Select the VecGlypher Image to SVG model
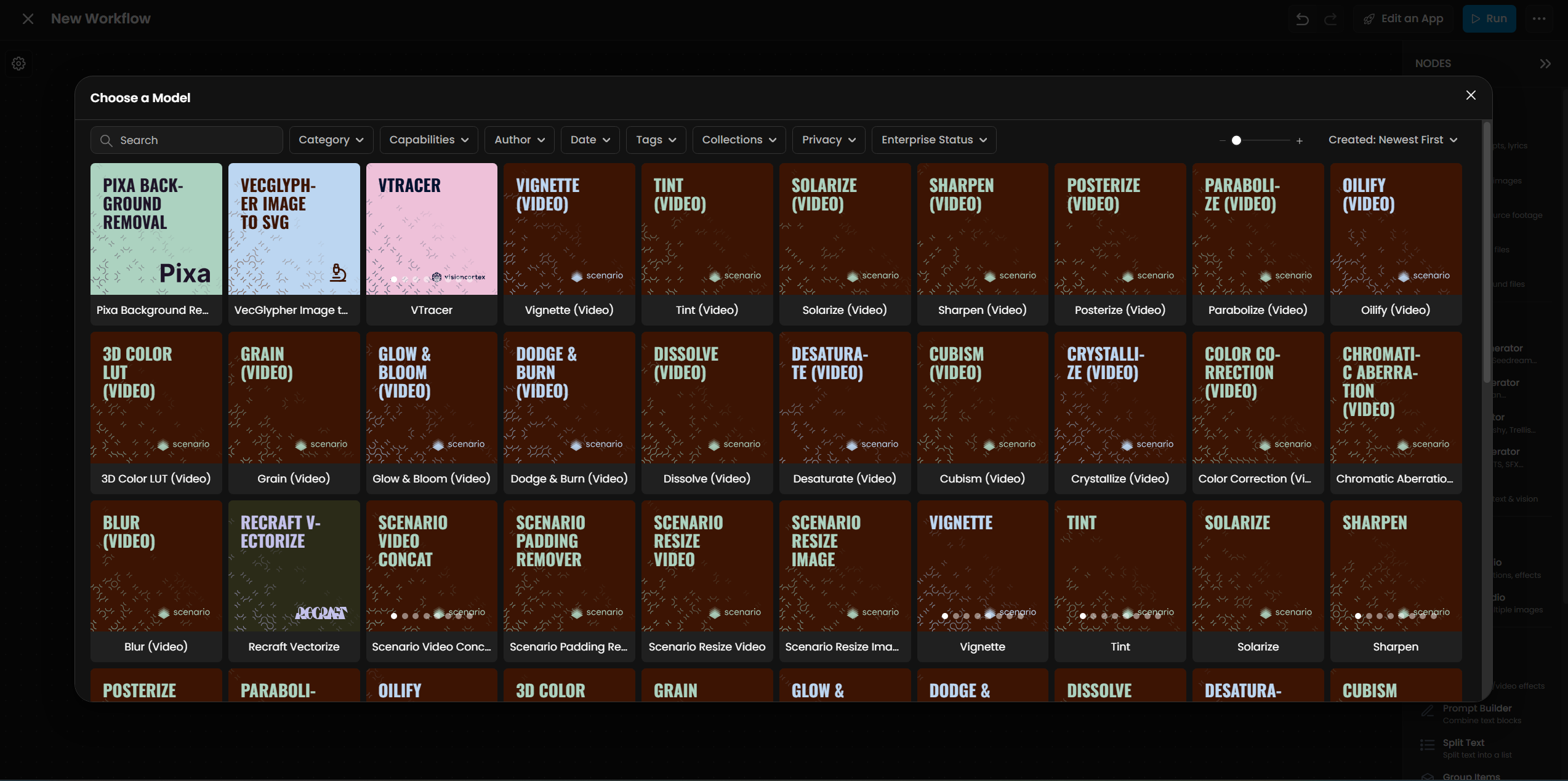This screenshot has width=1568, height=781. point(294,244)
